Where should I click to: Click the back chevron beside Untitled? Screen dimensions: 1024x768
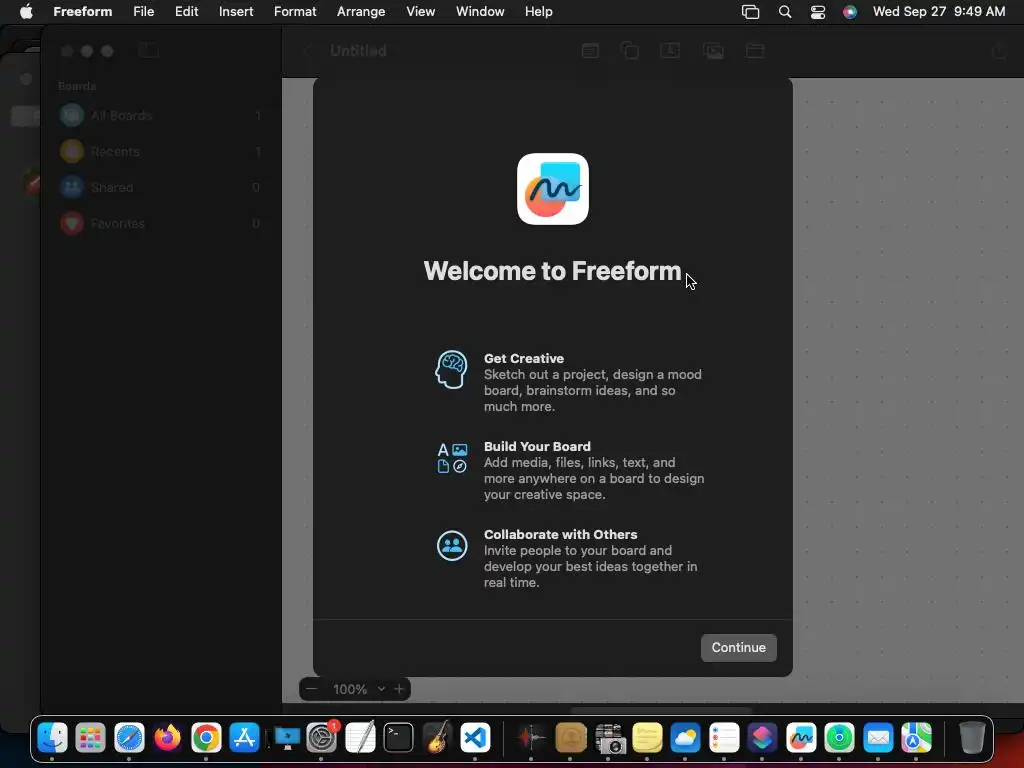point(308,51)
